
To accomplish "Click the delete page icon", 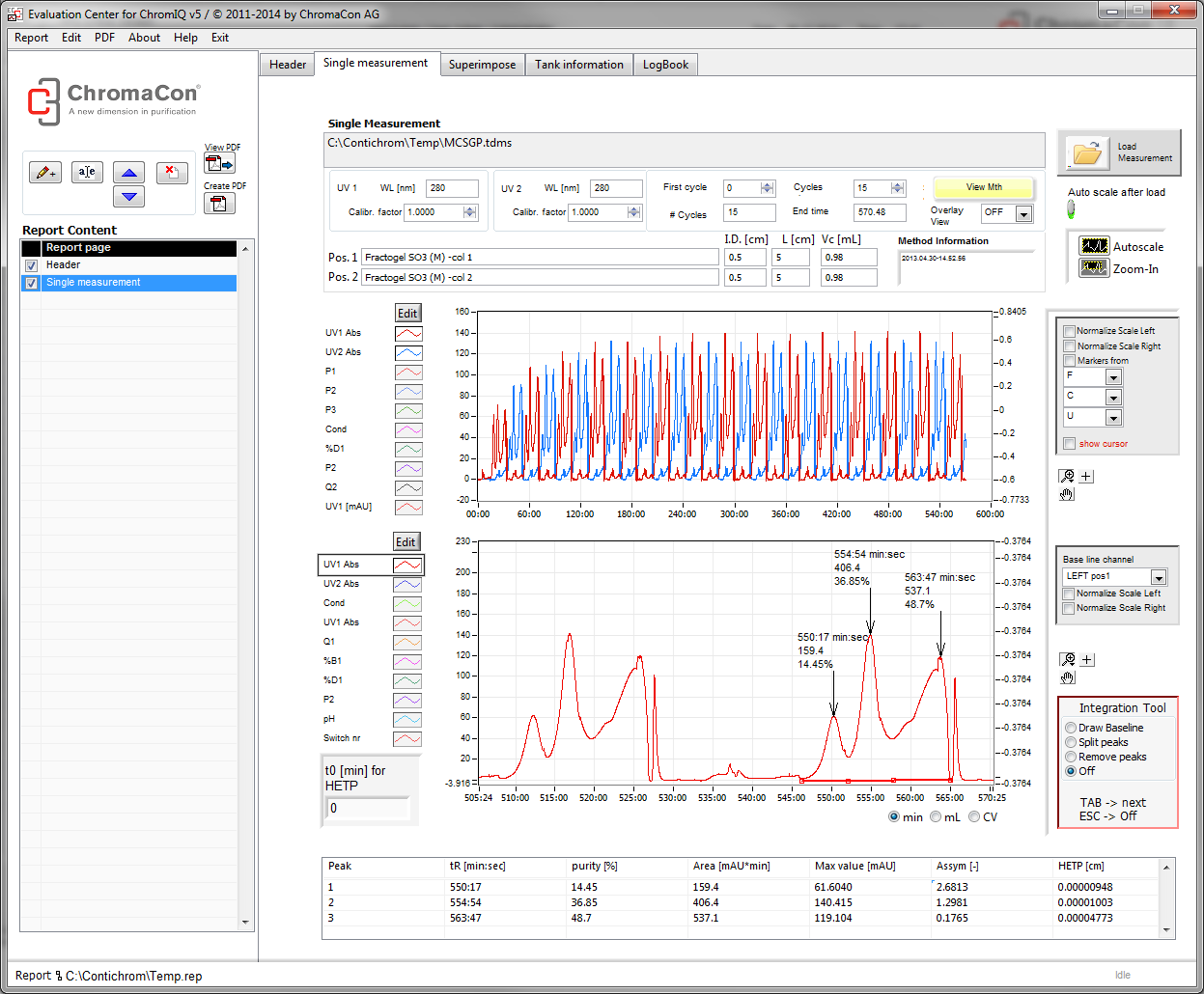I will point(171,173).
